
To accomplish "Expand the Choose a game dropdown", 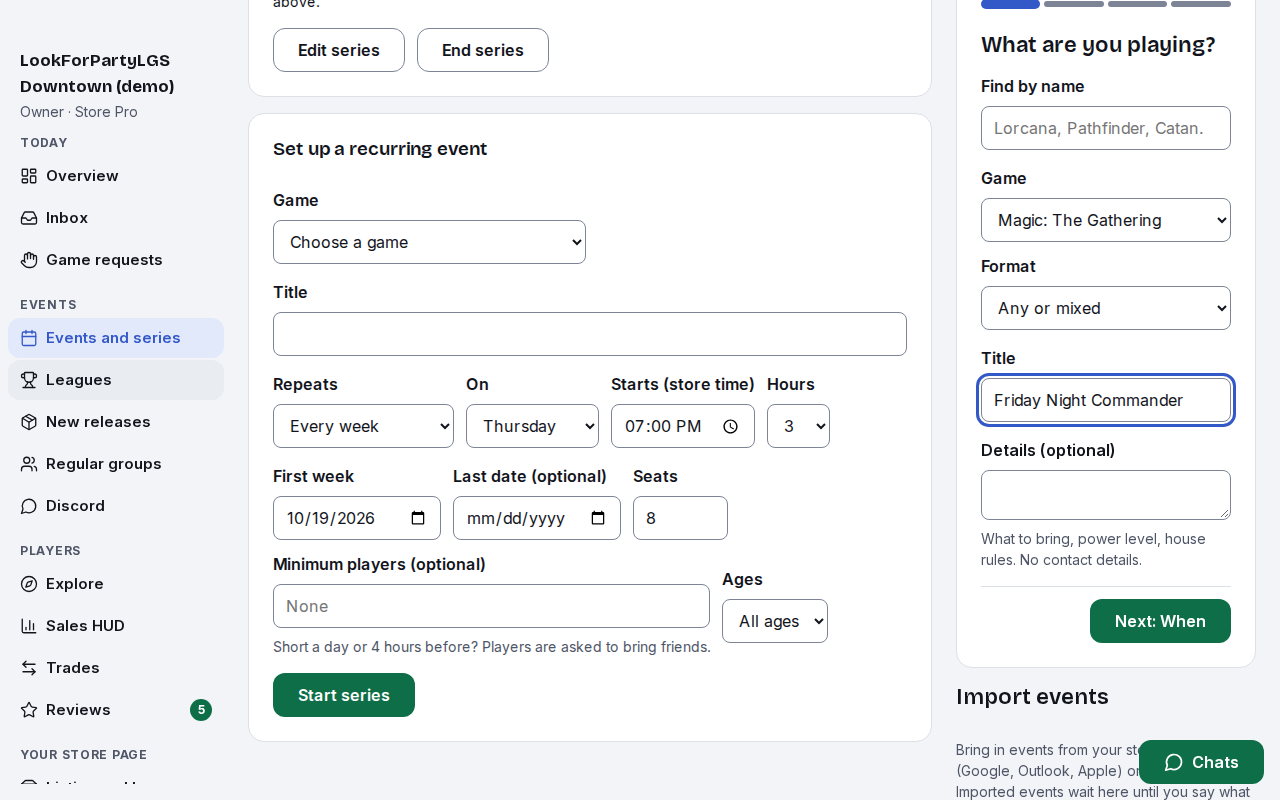I will coord(429,242).
